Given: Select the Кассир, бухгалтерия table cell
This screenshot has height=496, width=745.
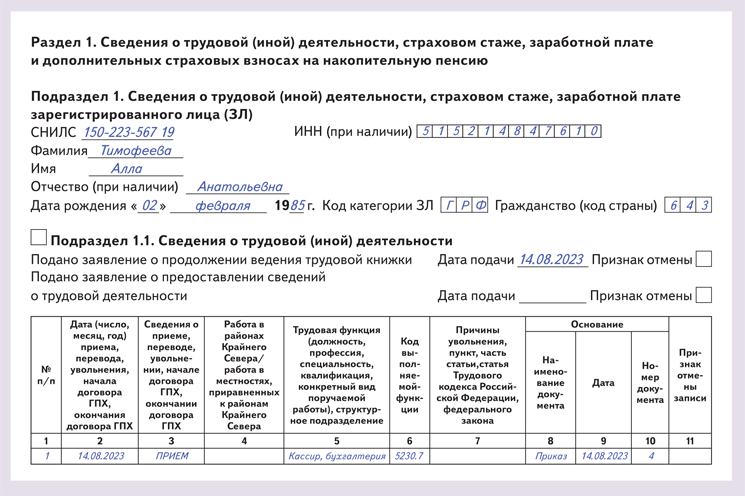Looking at the screenshot, I should [336, 456].
